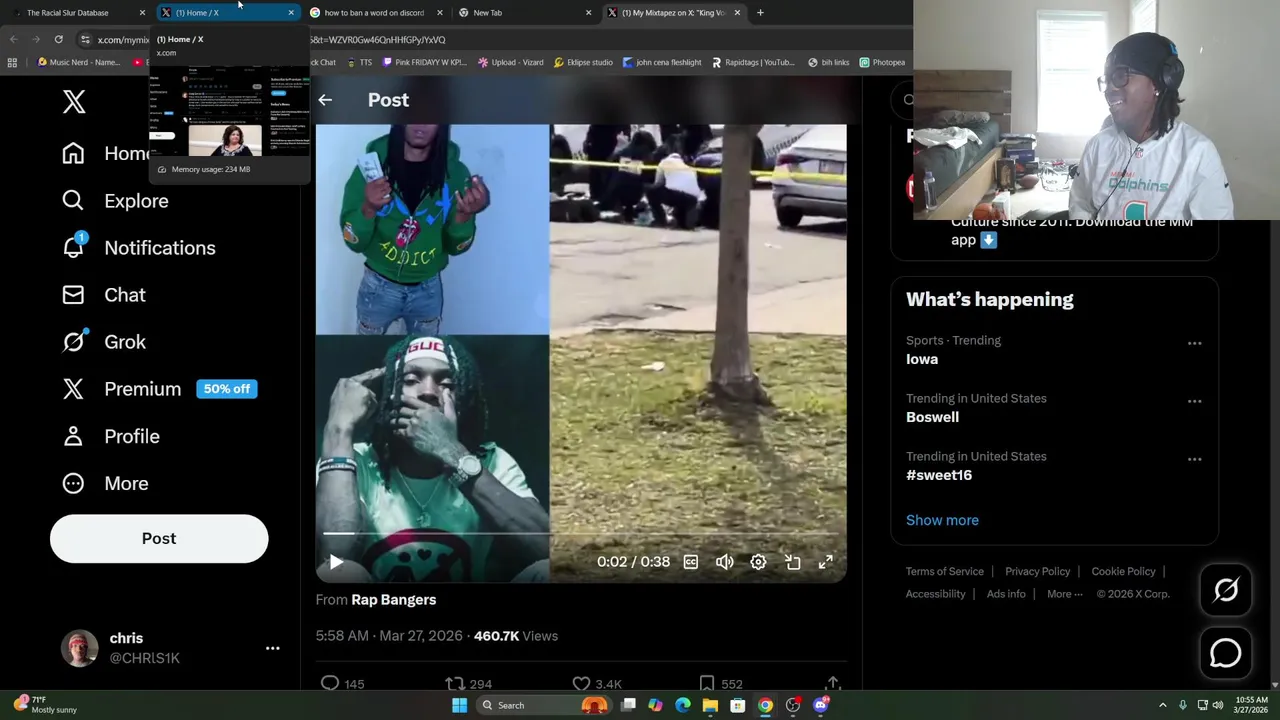
Task: Open Chat envelope icon
Action: (x=73, y=295)
